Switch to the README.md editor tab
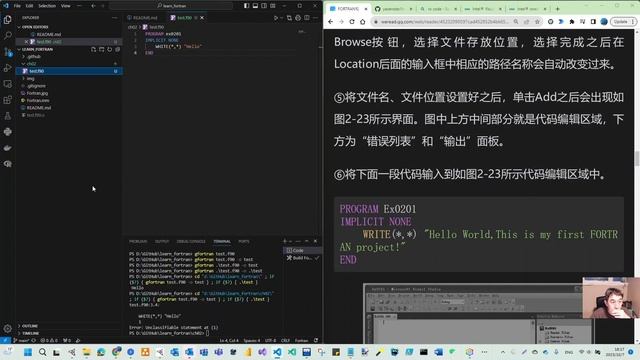 pyautogui.click(x=145, y=18)
